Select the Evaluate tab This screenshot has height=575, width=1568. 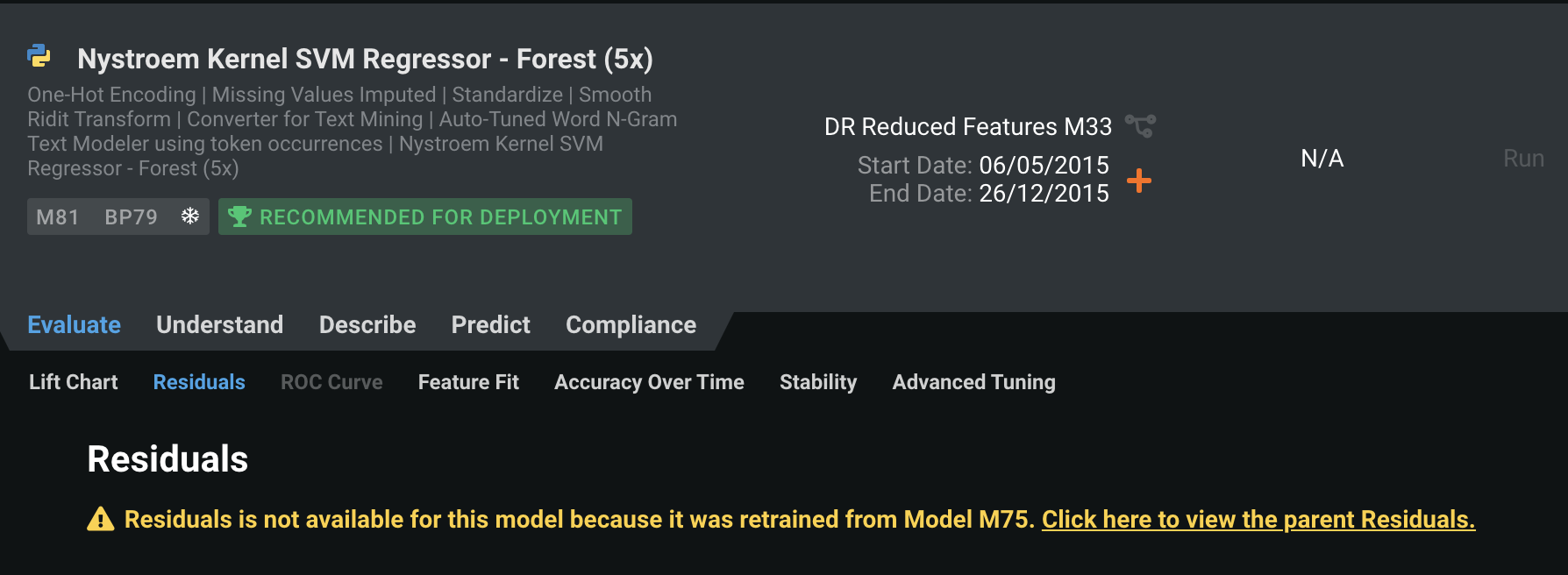click(x=75, y=325)
